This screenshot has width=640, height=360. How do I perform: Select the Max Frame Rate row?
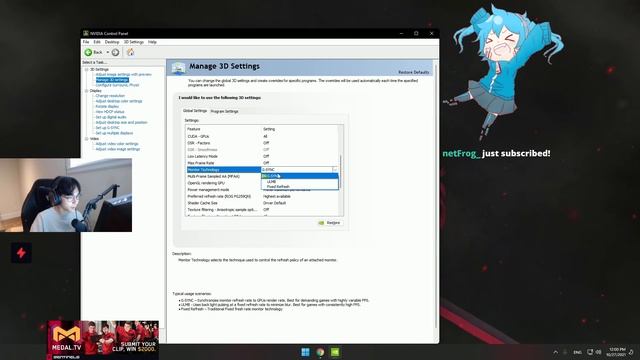tap(261, 163)
